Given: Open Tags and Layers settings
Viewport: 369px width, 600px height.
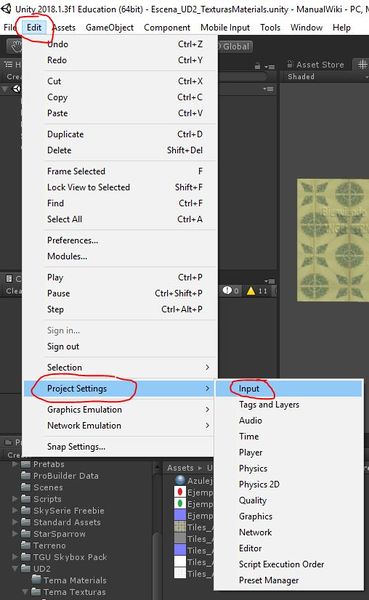Looking at the screenshot, I should (x=289, y=405).
